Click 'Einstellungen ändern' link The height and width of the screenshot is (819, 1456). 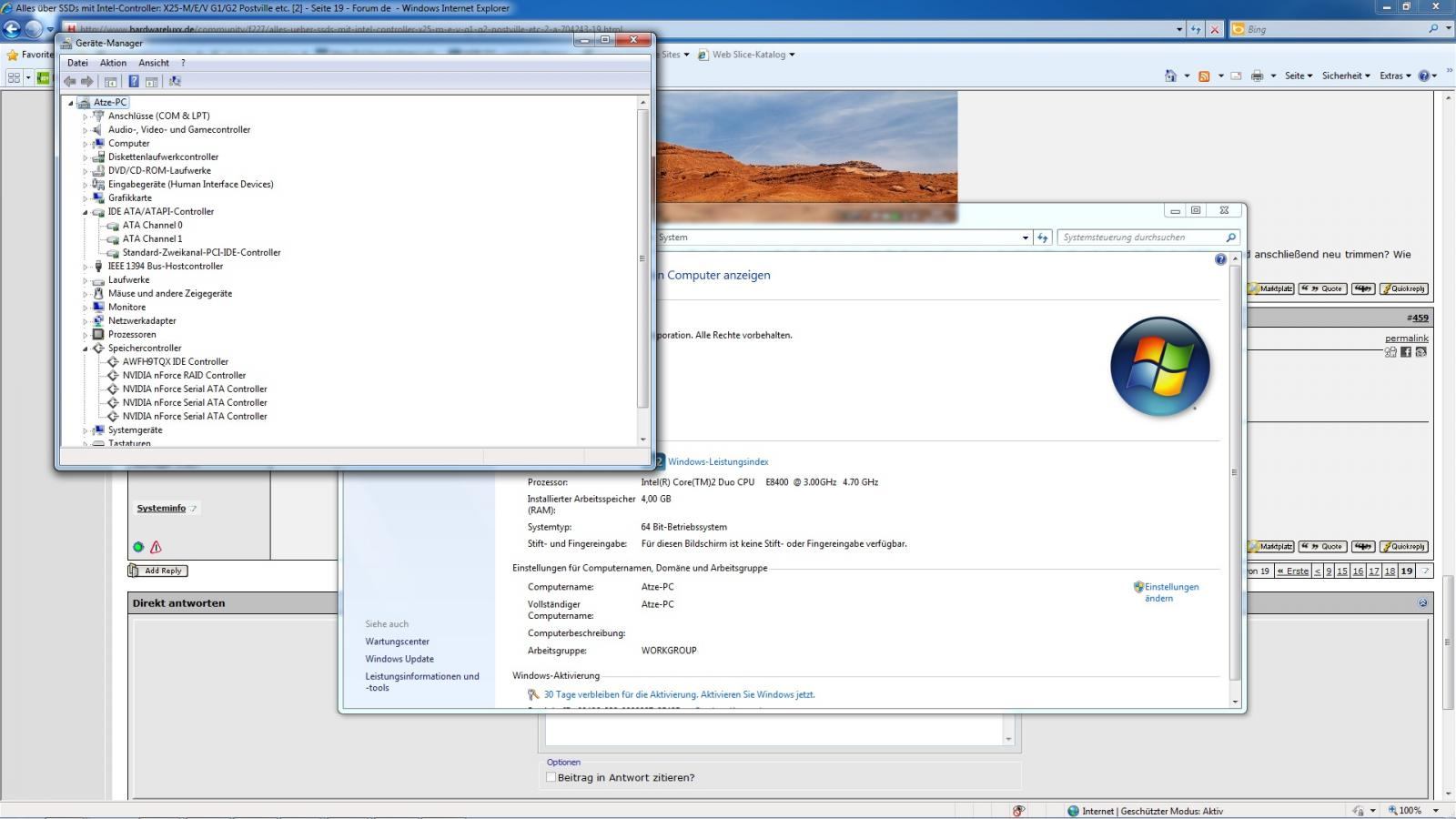pos(1171,592)
